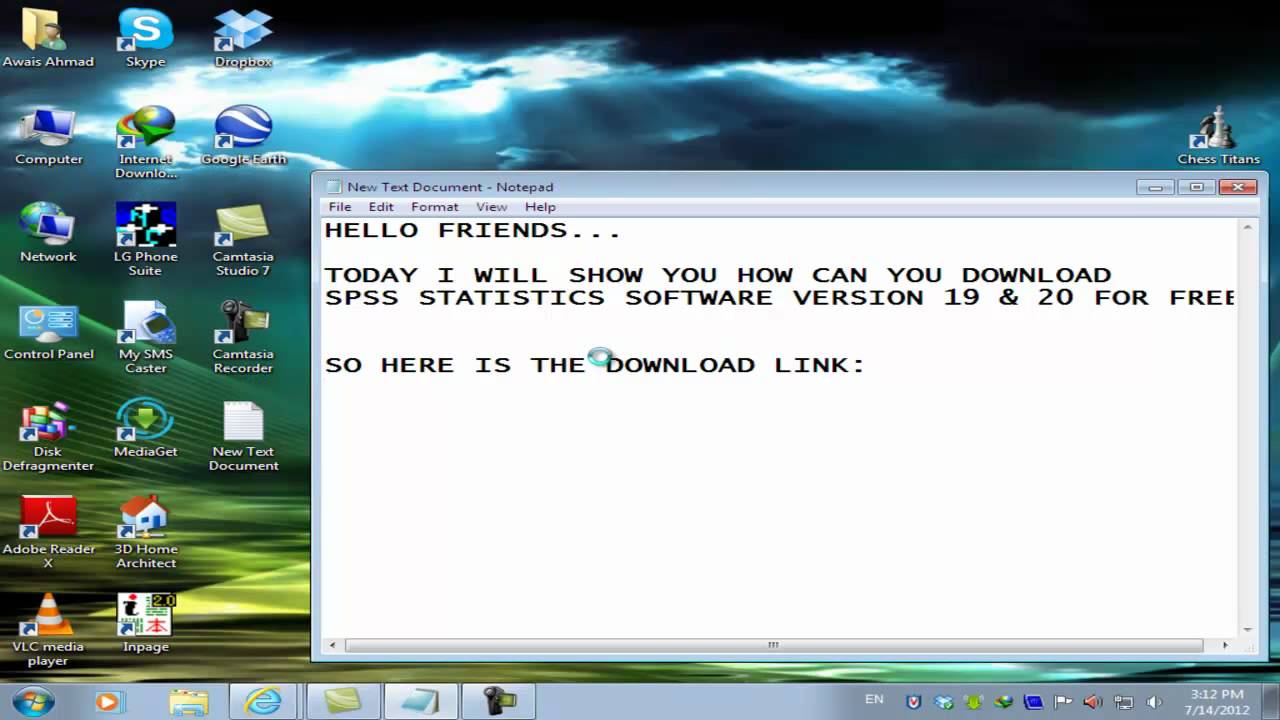The width and height of the screenshot is (1280, 720).
Task: Click Notepad horizontal scrollbar left arrow
Action: point(334,646)
